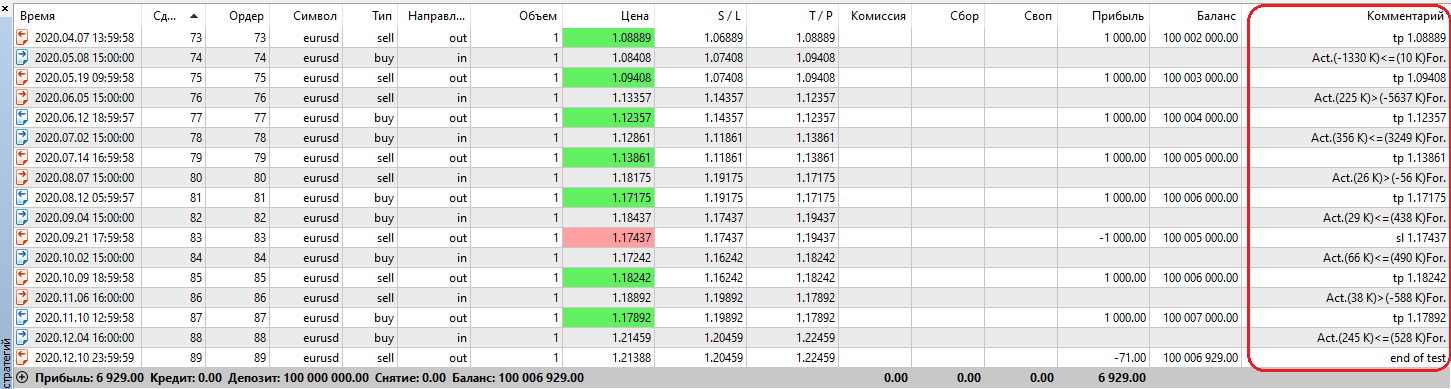Click the deal icon for the 2020.07.14 16:59:58 row

point(23,157)
